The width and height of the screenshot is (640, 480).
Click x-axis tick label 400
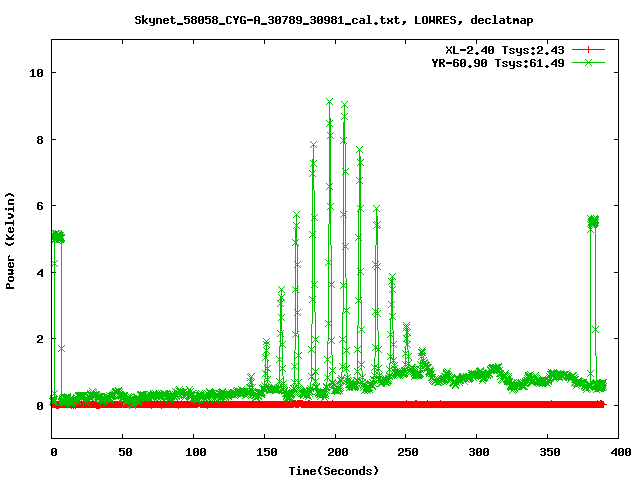(620, 452)
